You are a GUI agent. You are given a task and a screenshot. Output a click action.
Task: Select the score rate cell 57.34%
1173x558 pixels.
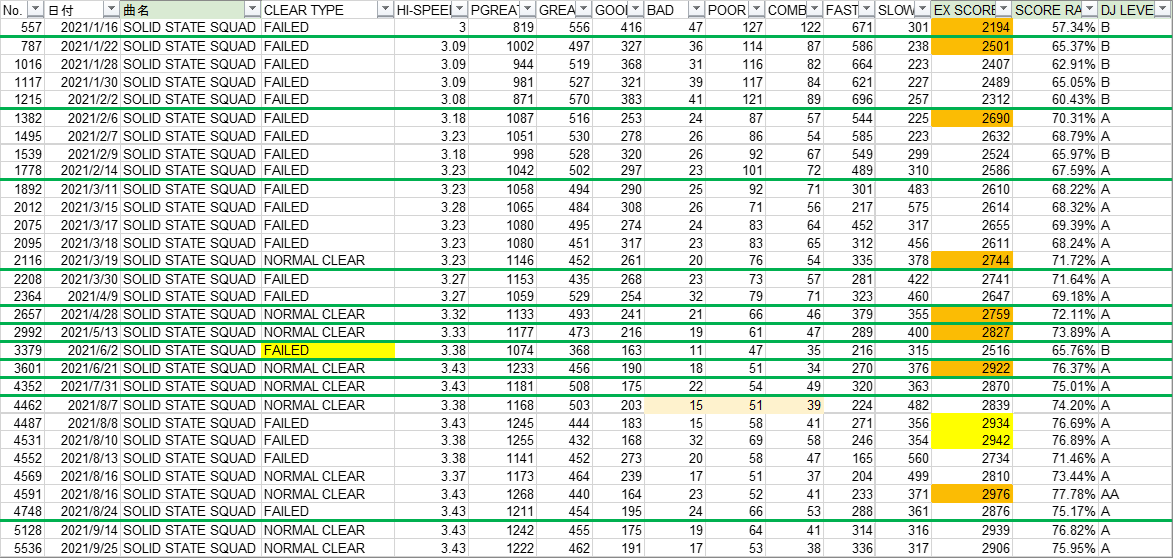1056,28
